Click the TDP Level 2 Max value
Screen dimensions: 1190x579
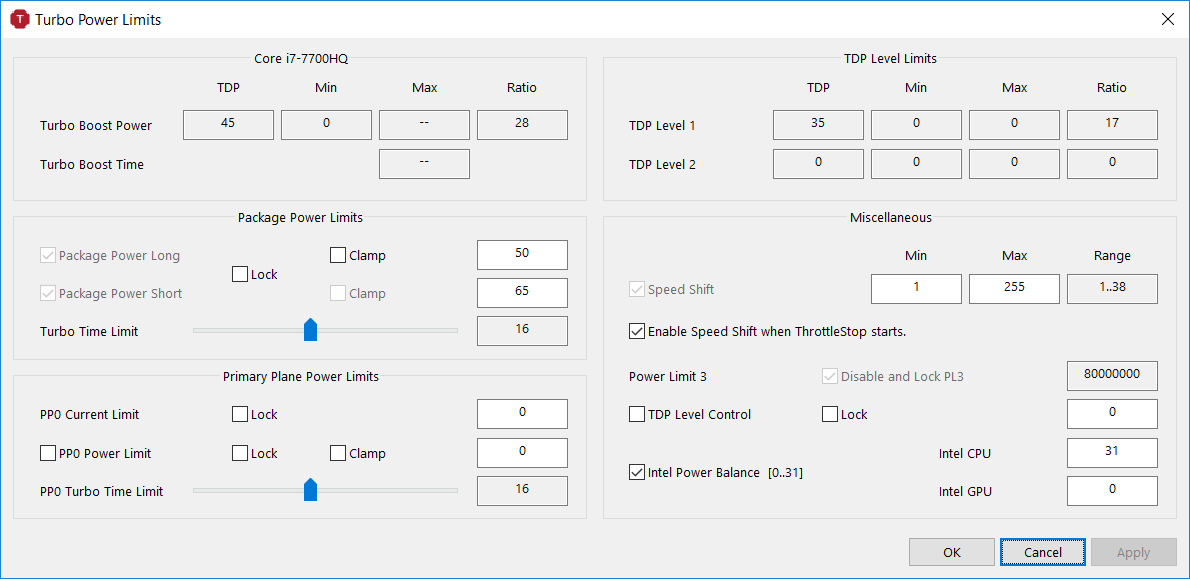1014,164
